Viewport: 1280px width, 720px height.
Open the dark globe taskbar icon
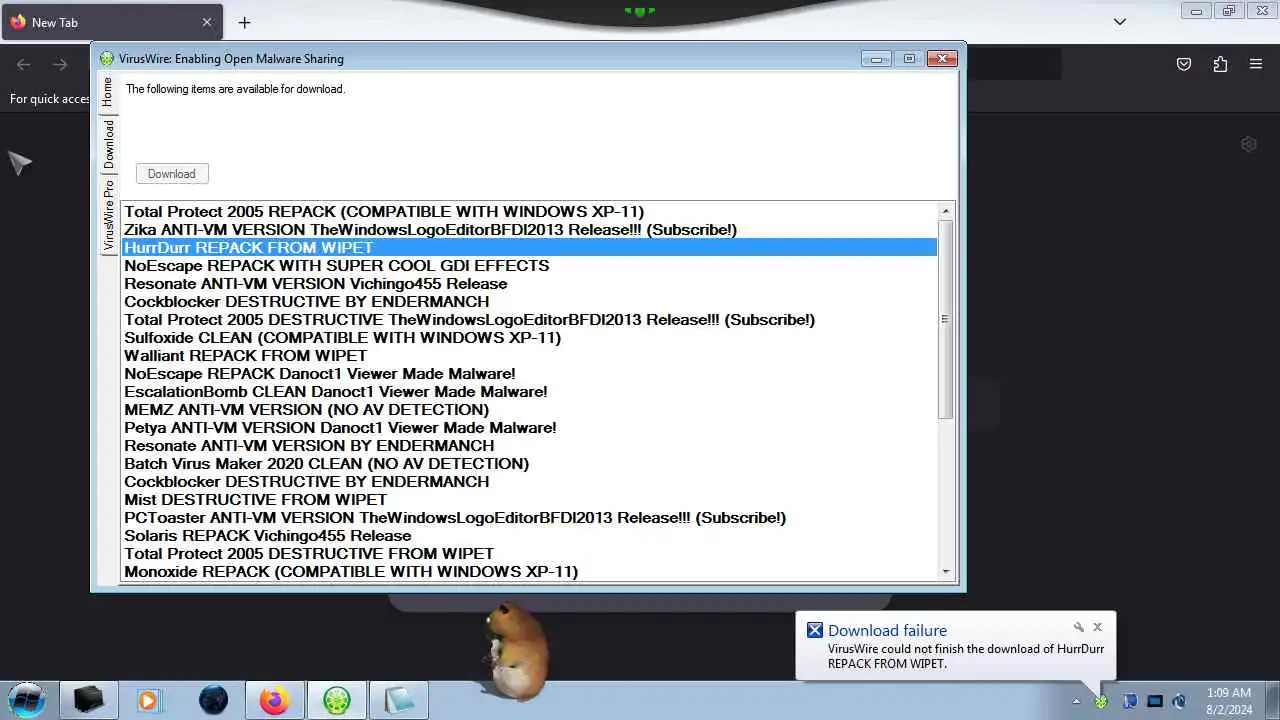click(213, 700)
